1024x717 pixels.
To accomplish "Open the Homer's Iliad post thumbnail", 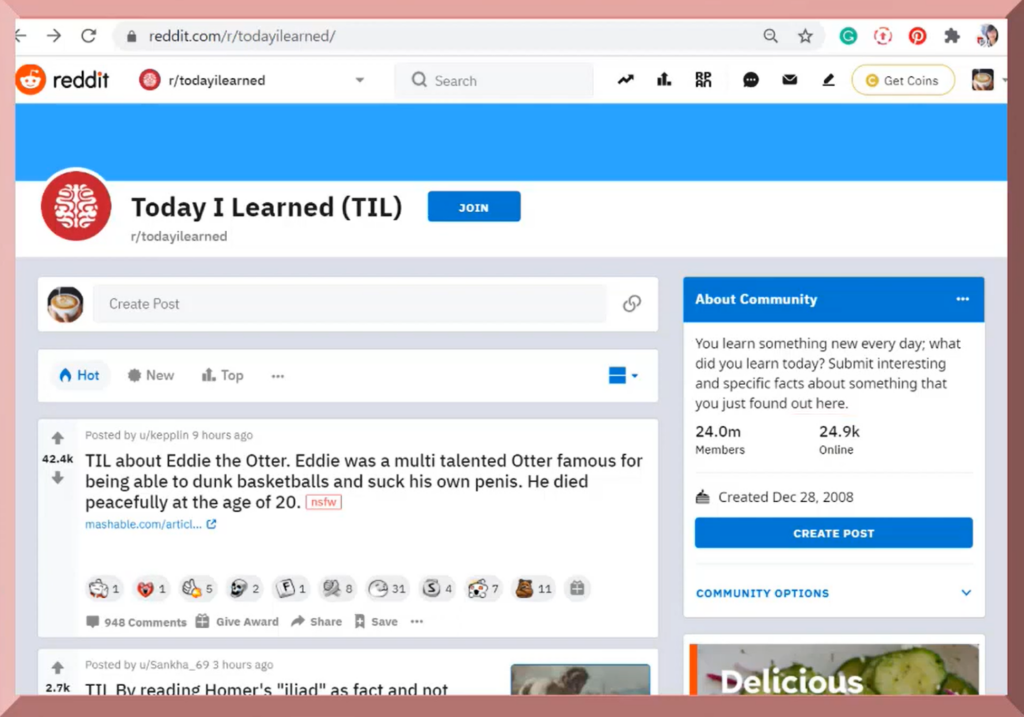I will click(580, 679).
